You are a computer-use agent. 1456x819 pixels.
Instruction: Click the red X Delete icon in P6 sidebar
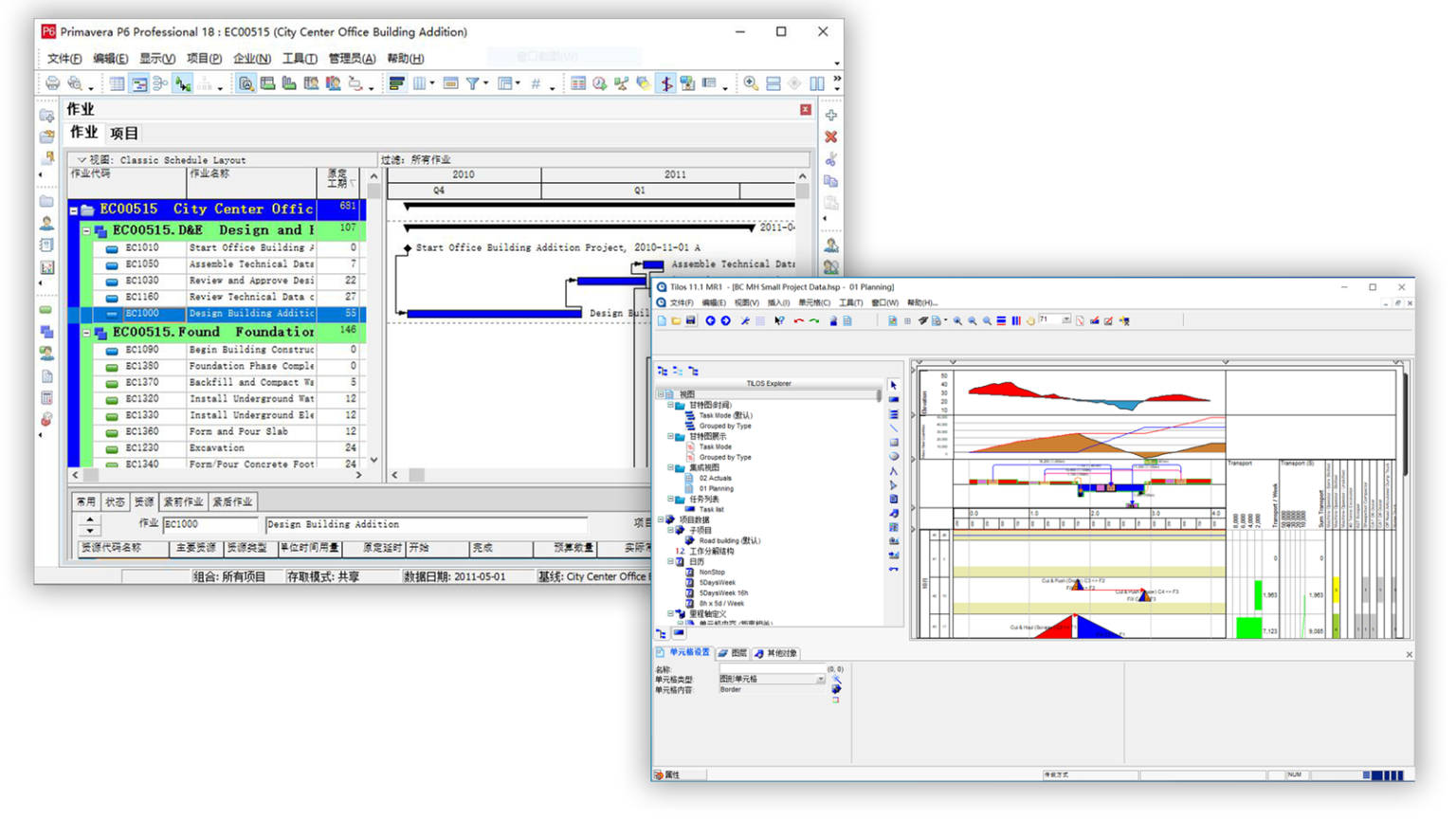(831, 137)
